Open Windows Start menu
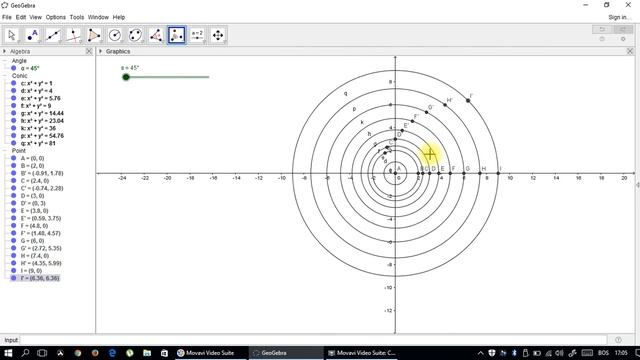640x360 pixels. point(8,353)
